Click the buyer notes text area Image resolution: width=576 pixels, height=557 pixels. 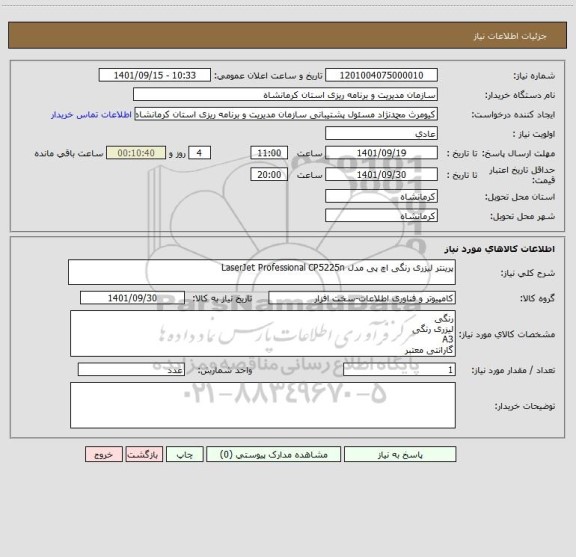pos(263,405)
